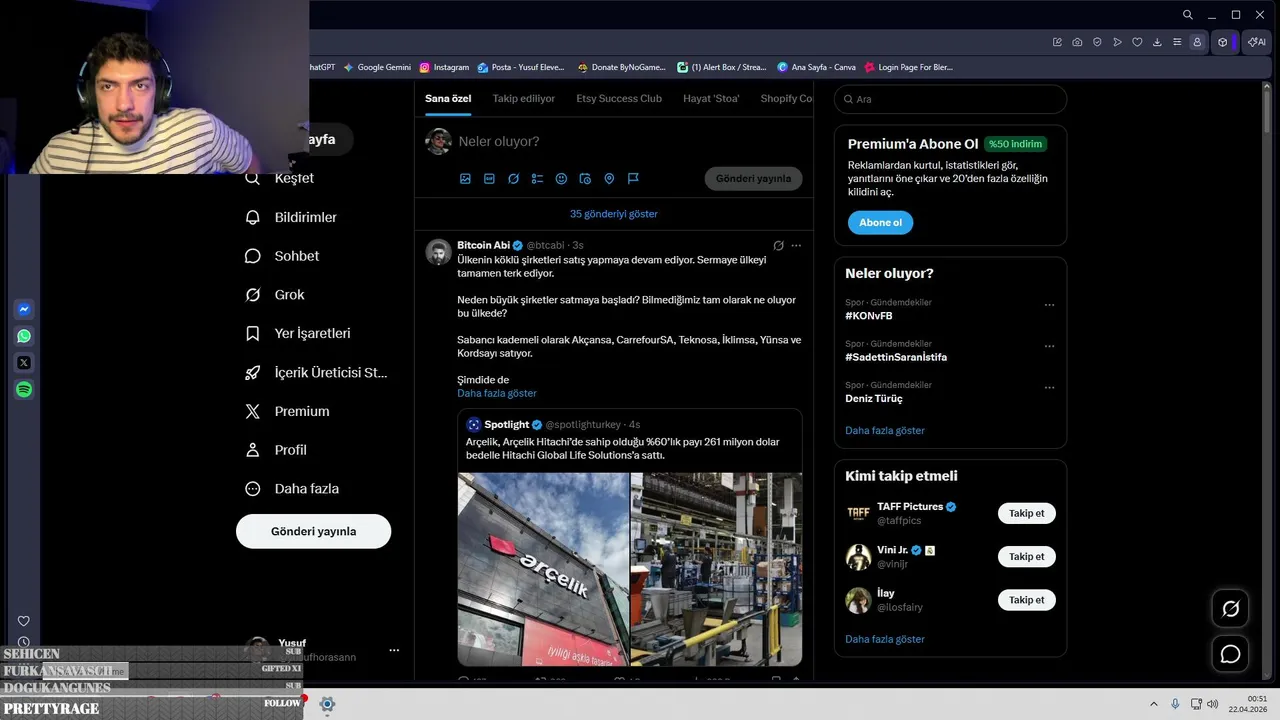Image resolution: width=1280 pixels, height=720 pixels.
Task: Follow TAFF Pictures with Takip et
Action: pos(1026,513)
